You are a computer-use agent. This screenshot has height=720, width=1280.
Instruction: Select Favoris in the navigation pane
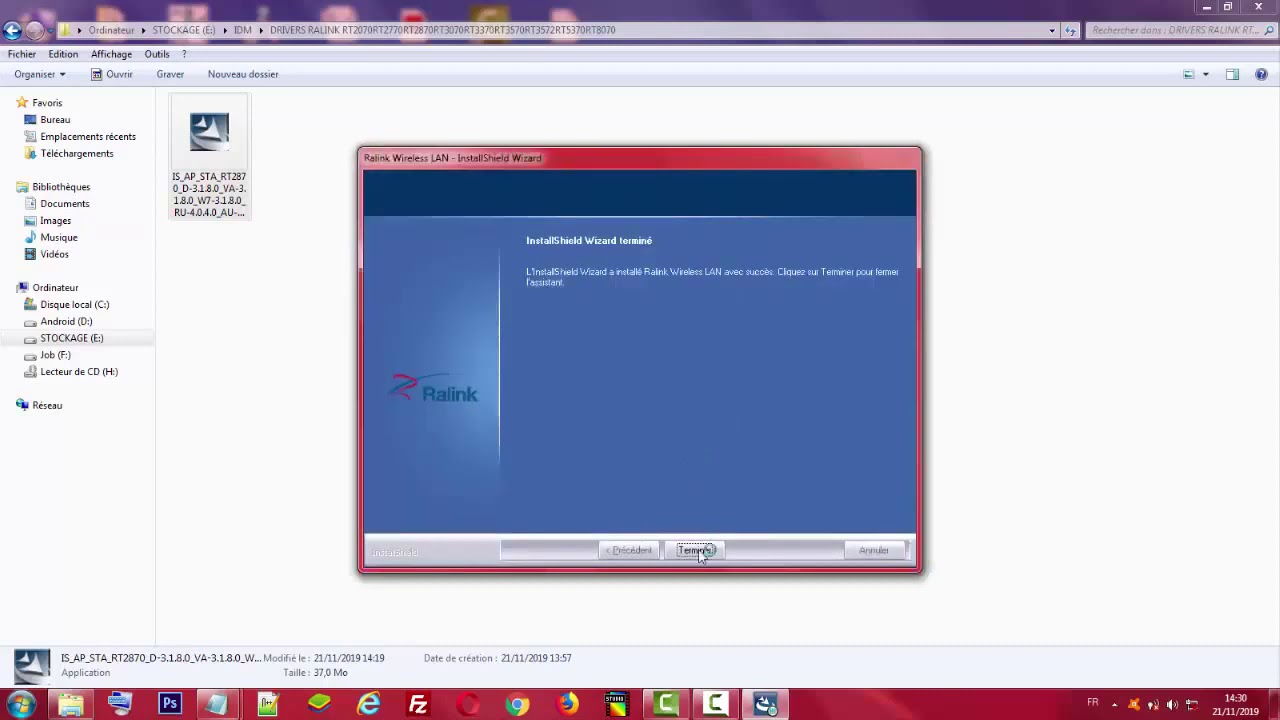(x=47, y=103)
